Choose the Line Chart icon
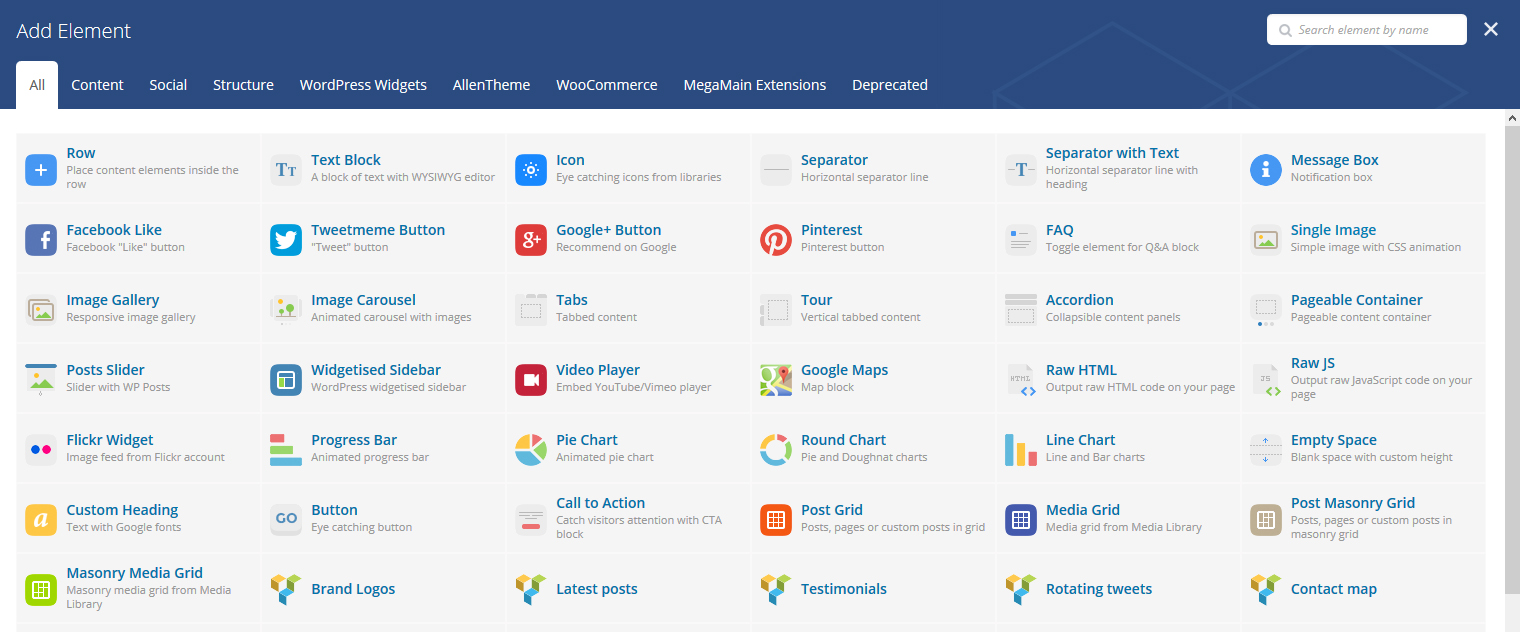Viewport: 1520px width, 632px height. pyautogui.click(x=1021, y=450)
